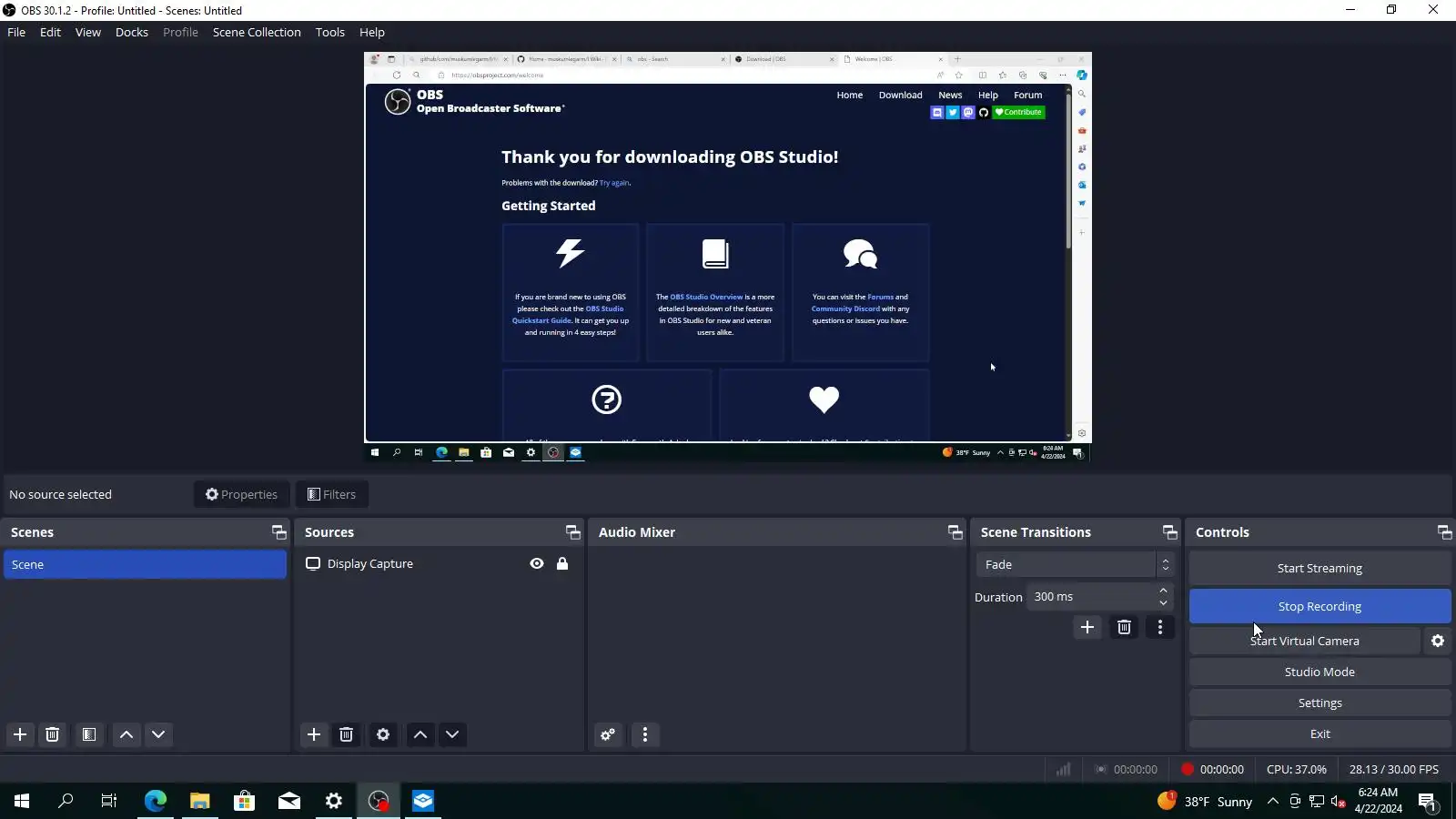This screenshot has width=1456, height=819.
Task: Move source up arrow
Action: point(420,734)
